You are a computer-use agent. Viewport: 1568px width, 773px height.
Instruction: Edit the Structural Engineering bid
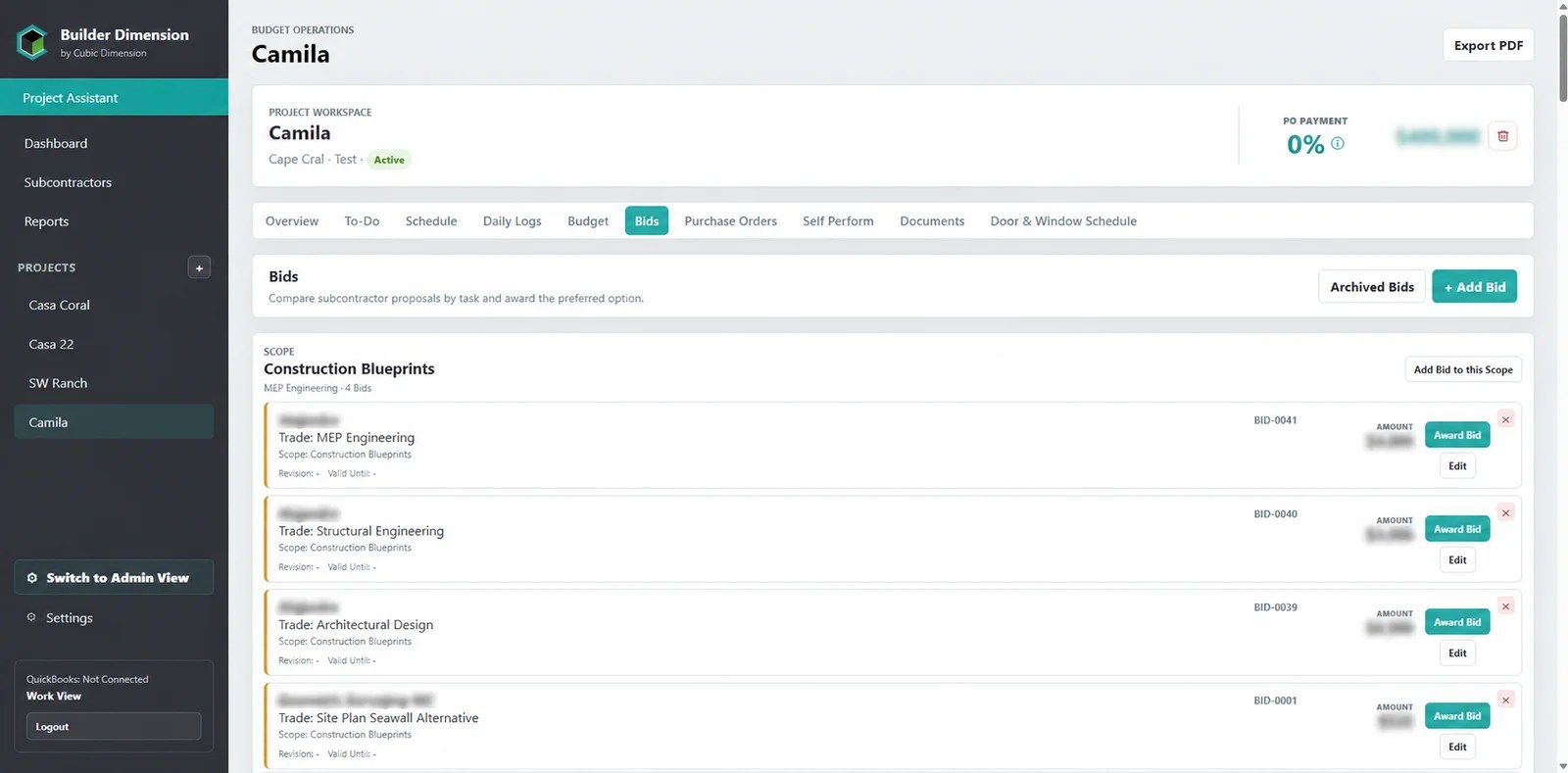coord(1457,559)
